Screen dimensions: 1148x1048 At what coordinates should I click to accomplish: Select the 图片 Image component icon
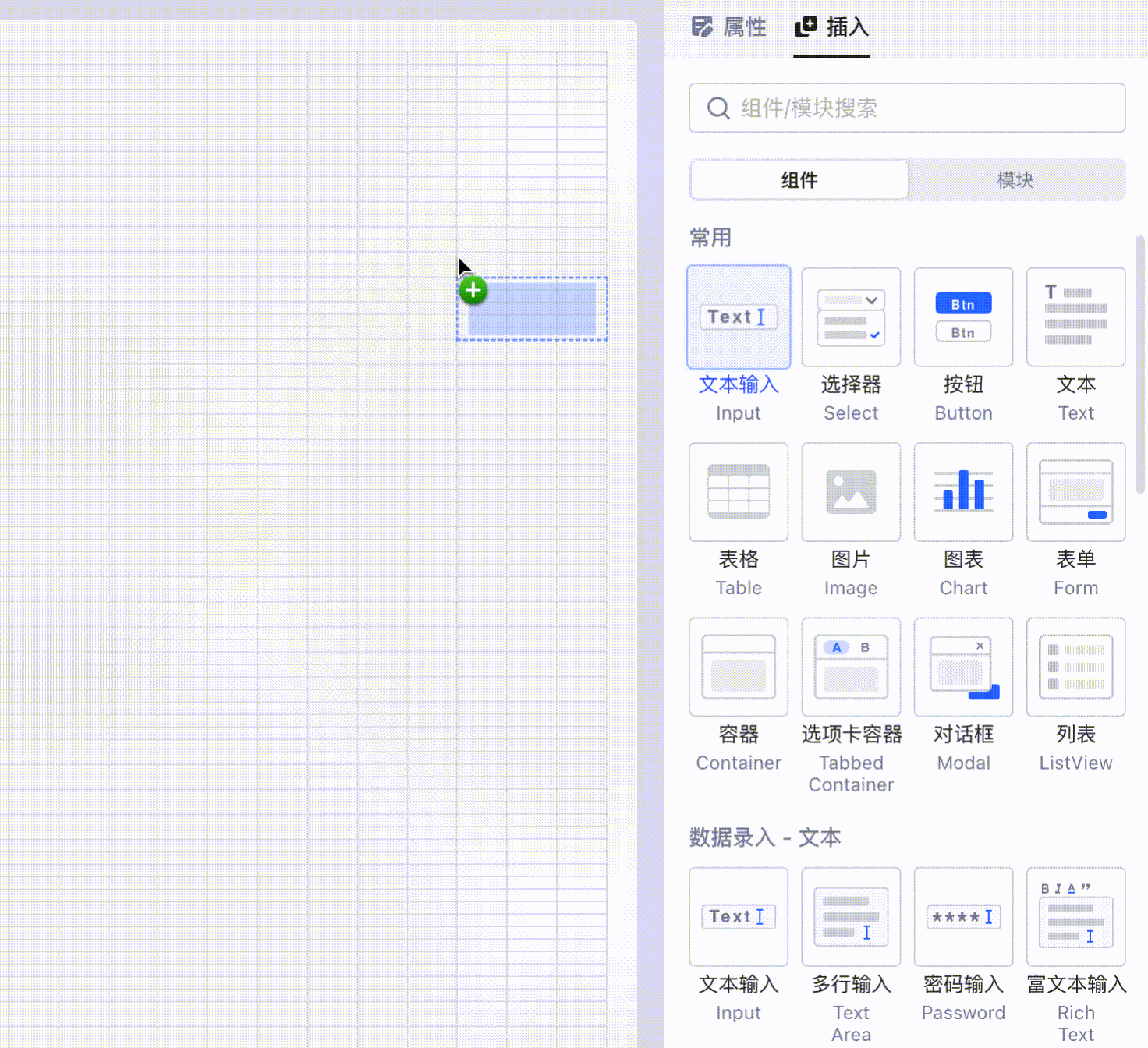coord(851,492)
